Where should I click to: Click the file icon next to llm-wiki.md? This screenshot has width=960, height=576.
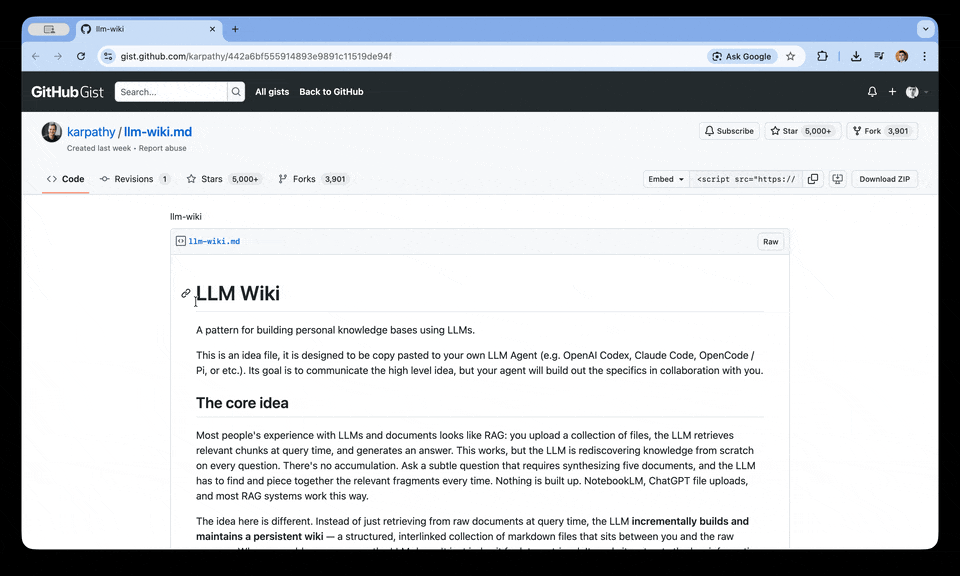click(x=181, y=241)
